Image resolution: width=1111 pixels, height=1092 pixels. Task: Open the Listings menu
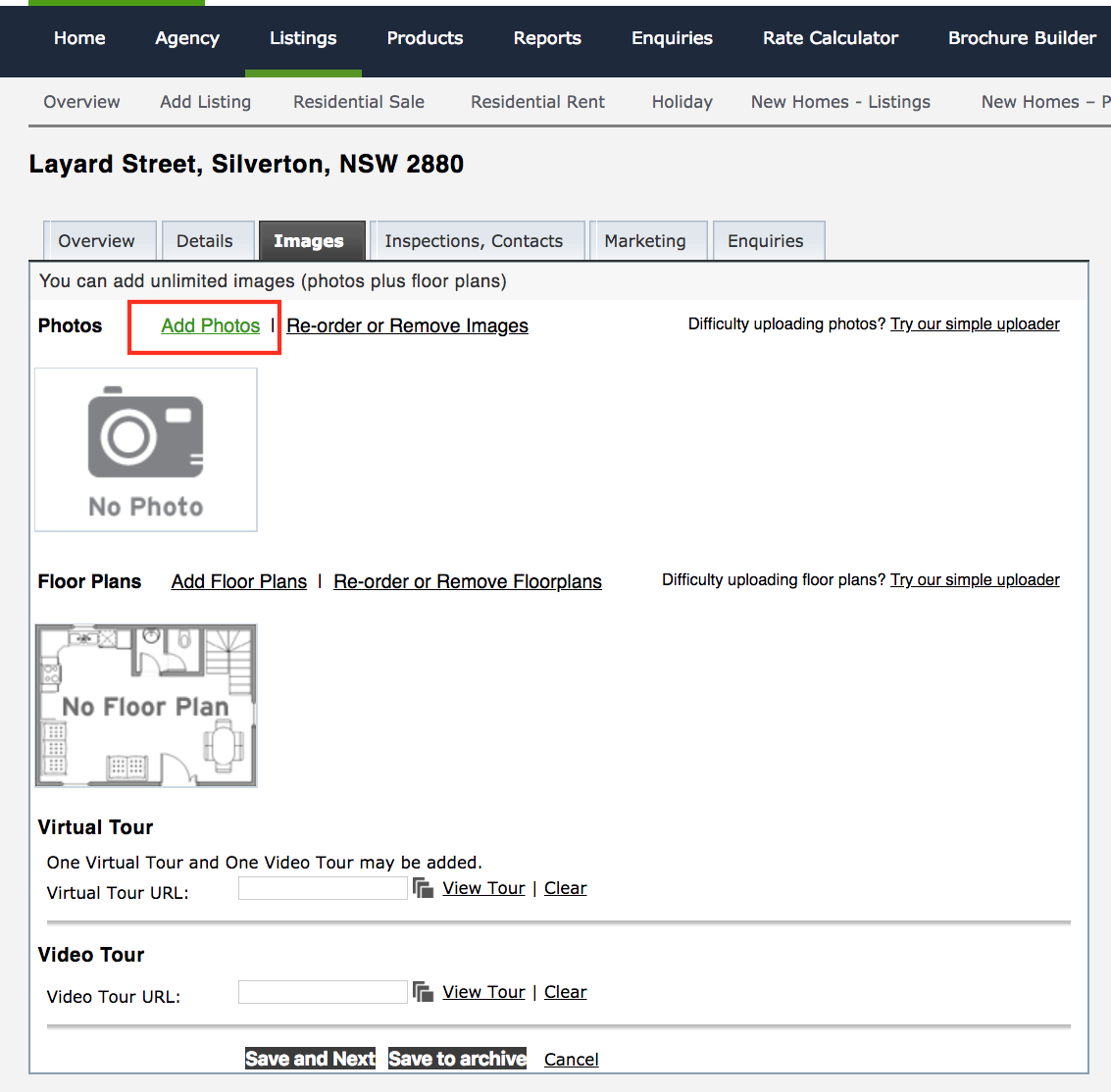(303, 38)
